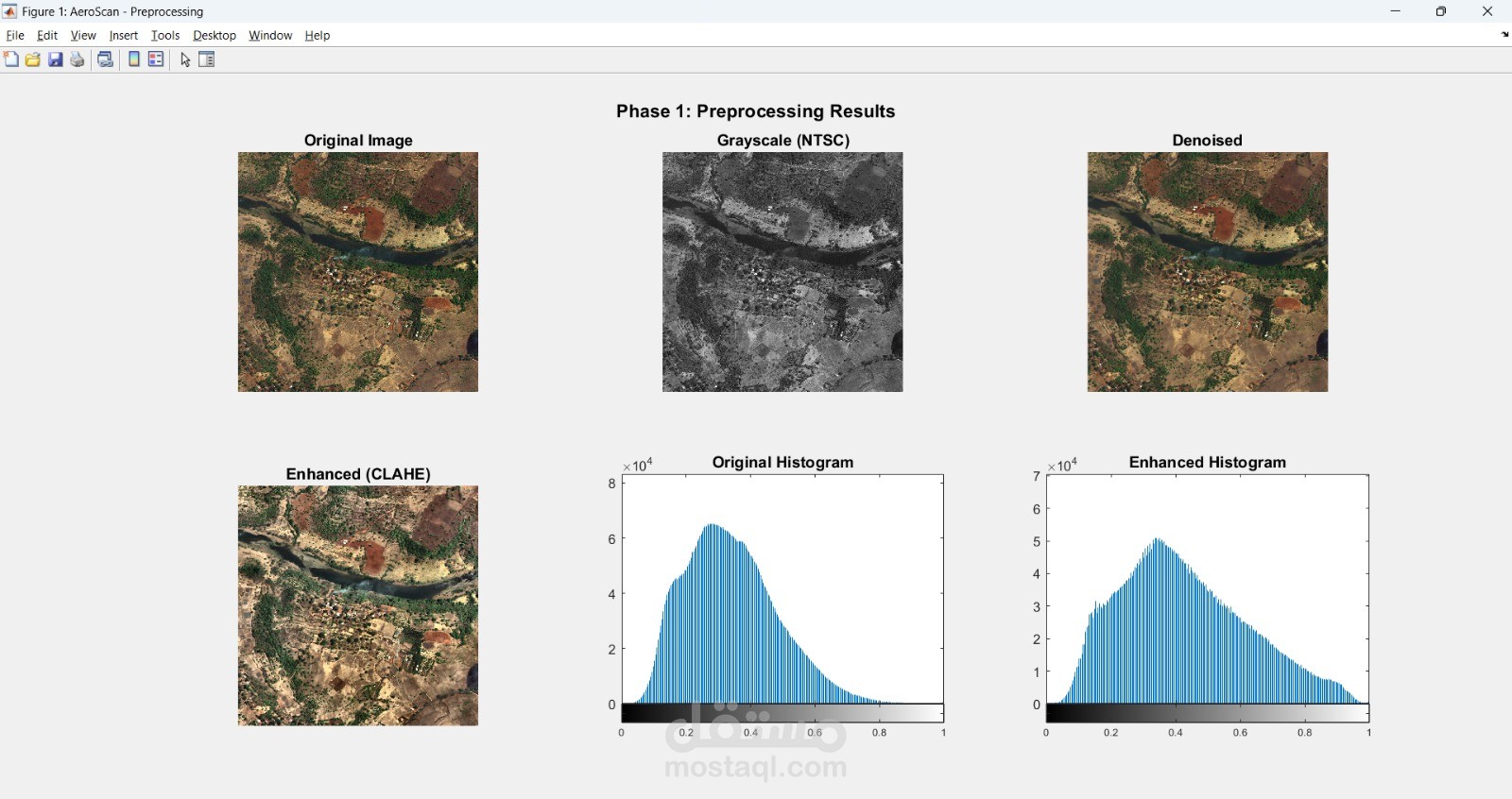The height and width of the screenshot is (799, 1512).
Task: Click the Link Plot toolbar icon
Action: [106, 59]
